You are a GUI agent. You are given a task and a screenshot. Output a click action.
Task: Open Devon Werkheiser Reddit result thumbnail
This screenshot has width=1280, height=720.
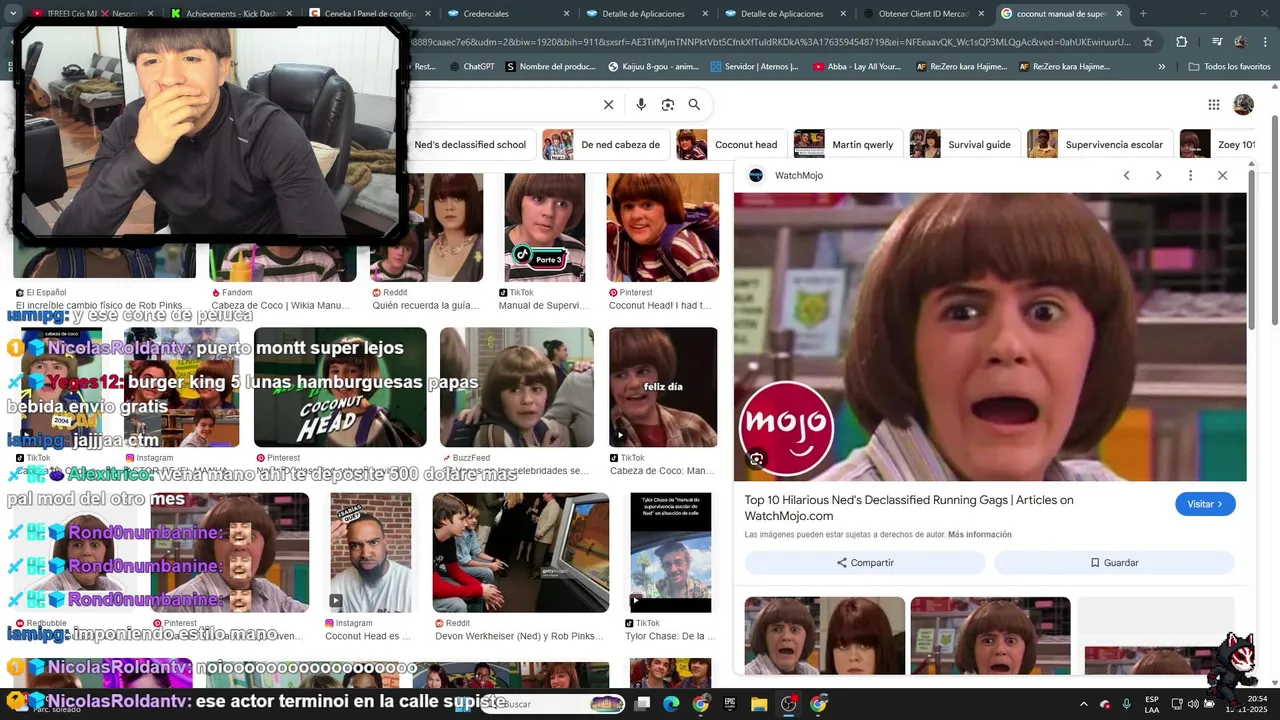click(x=520, y=552)
